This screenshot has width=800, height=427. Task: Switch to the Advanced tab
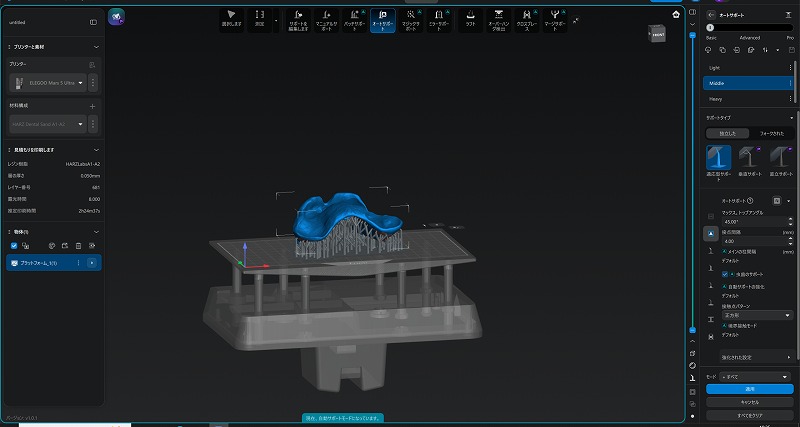pos(749,37)
